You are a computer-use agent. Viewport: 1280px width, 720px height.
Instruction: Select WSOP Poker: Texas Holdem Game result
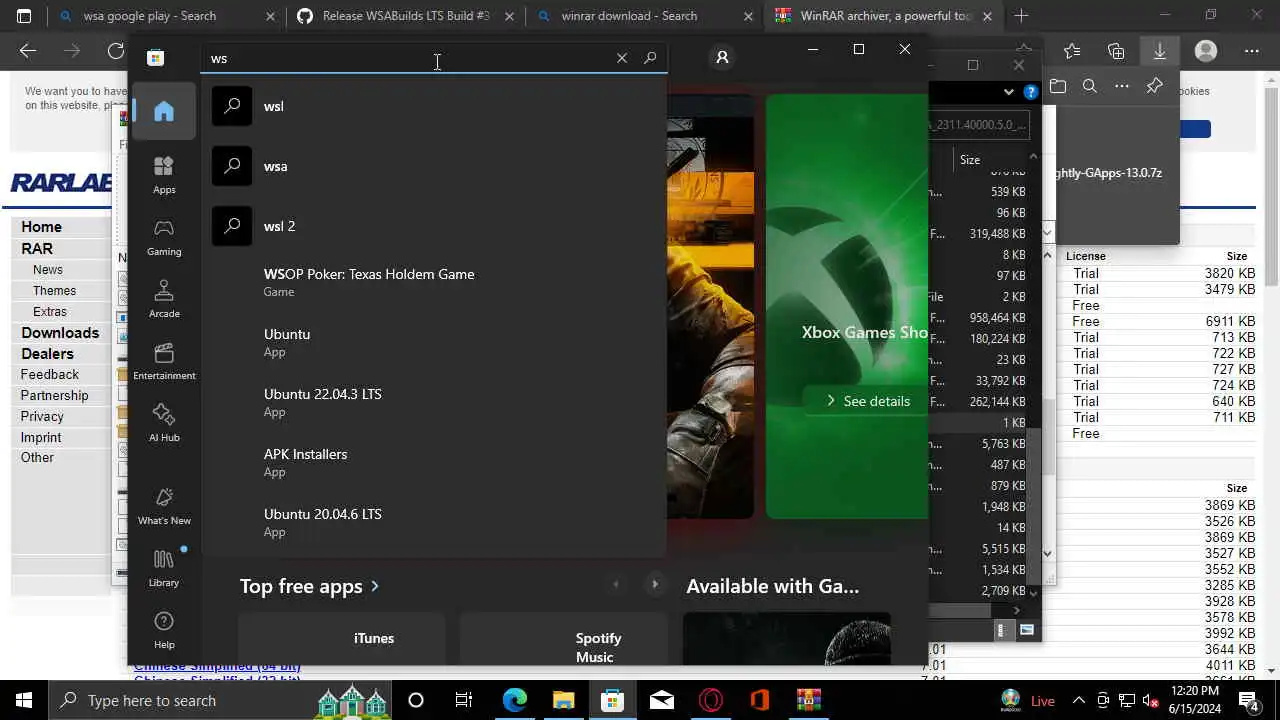coord(434,282)
